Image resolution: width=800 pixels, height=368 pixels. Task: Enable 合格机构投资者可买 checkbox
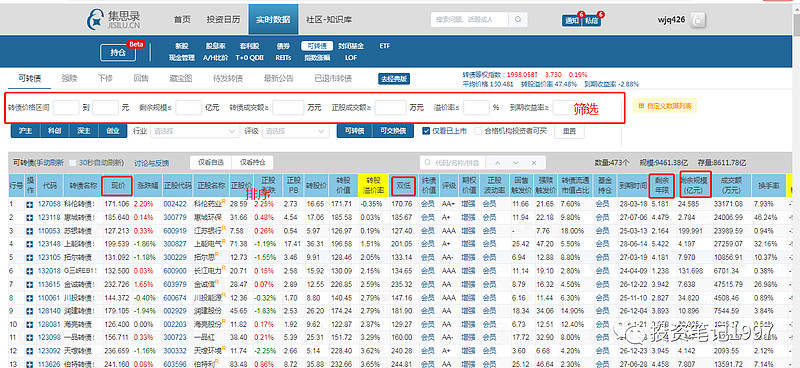478,131
